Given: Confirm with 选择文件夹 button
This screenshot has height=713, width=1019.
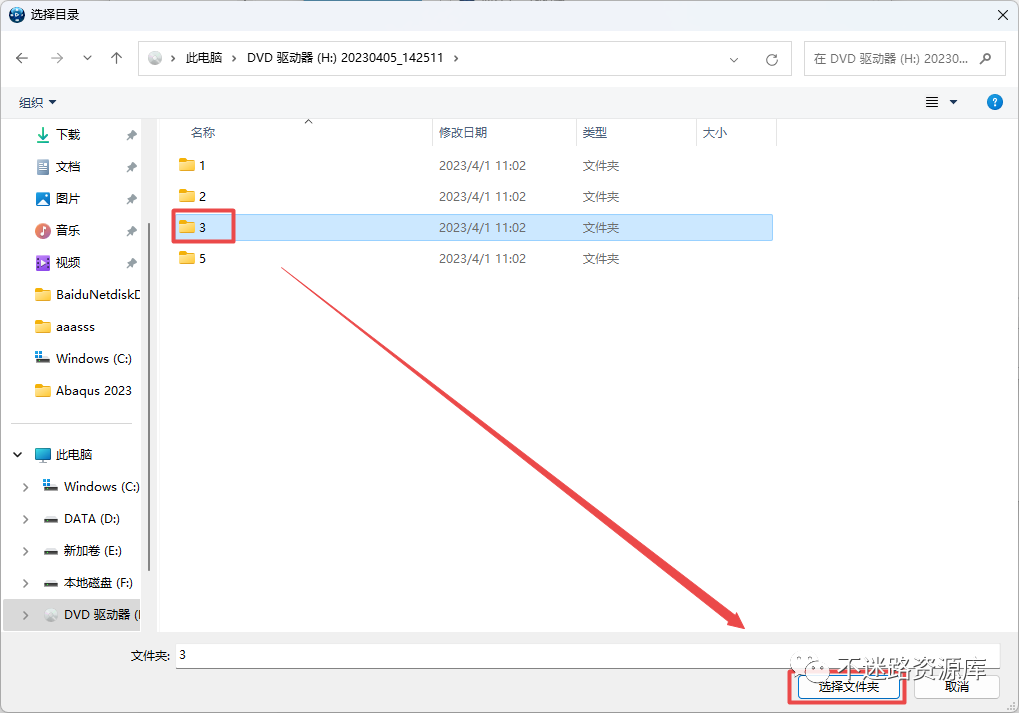Looking at the screenshot, I should [x=848, y=687].
